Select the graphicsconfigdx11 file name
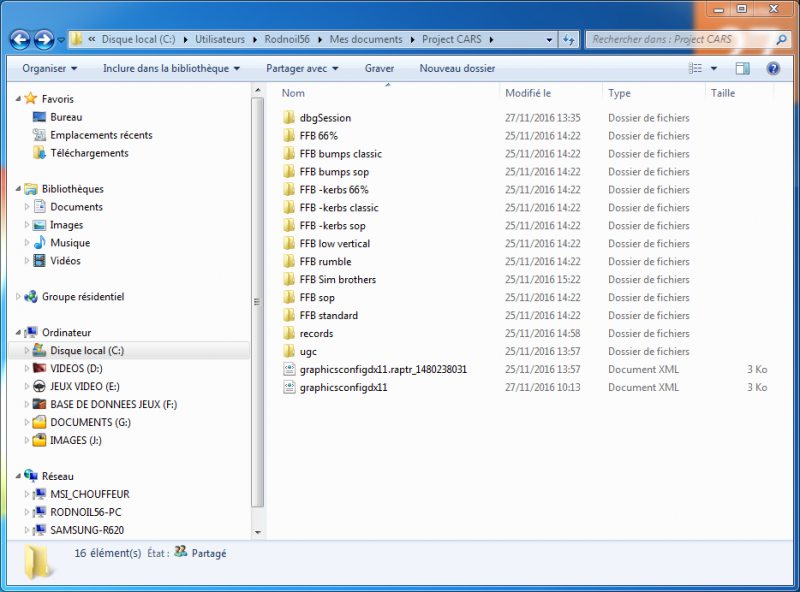 click(343, 387)
